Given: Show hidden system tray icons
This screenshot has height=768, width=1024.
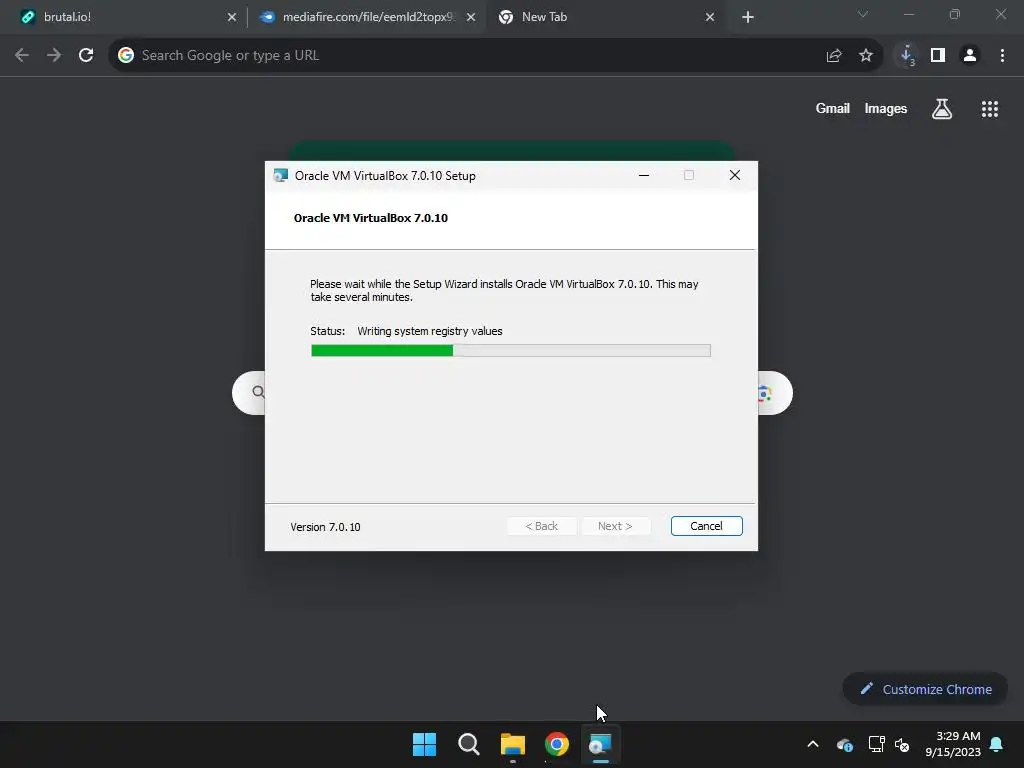Looking at the screenshot, I should [x=812, y=744].
